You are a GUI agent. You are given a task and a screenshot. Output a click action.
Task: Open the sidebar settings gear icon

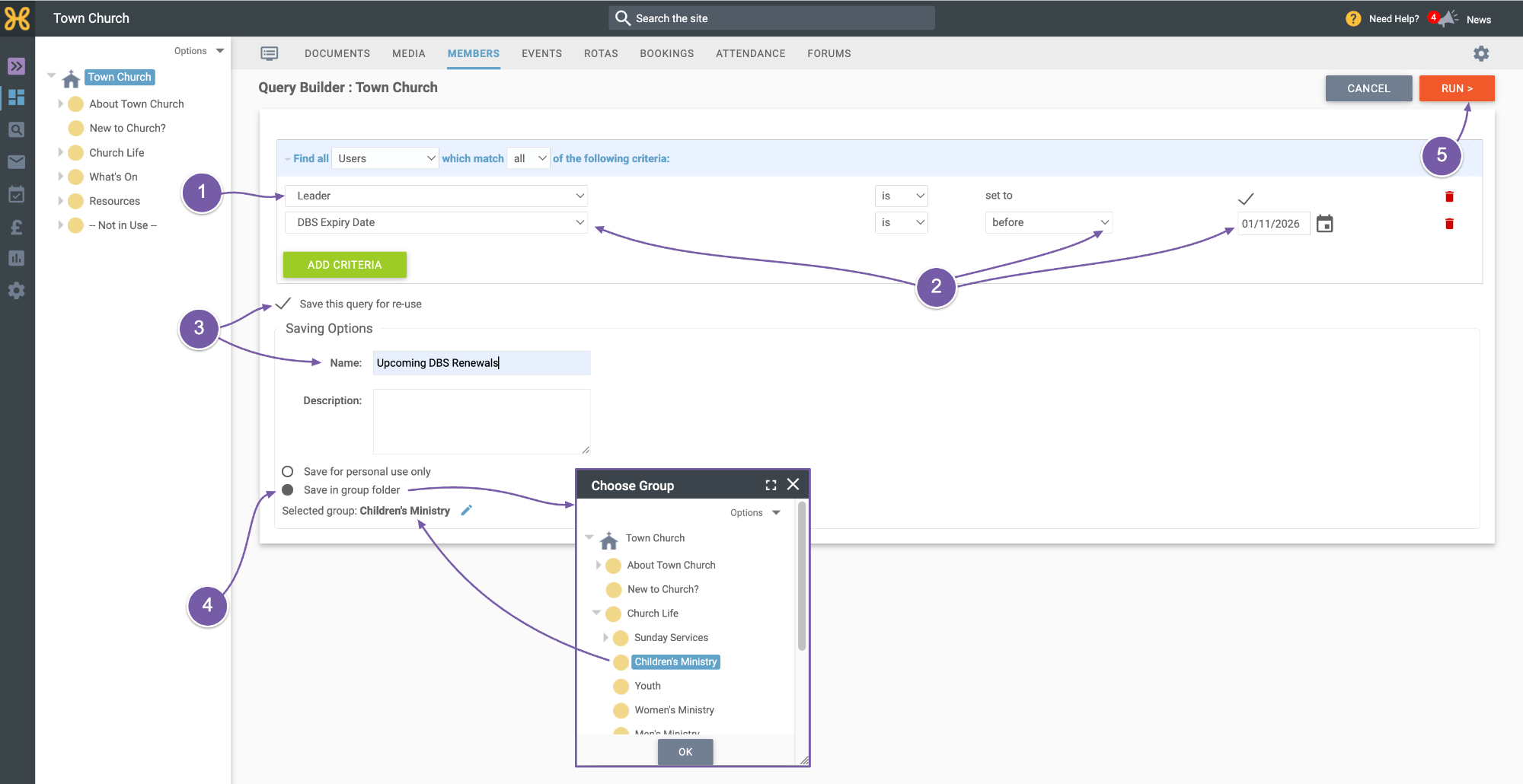17,291
